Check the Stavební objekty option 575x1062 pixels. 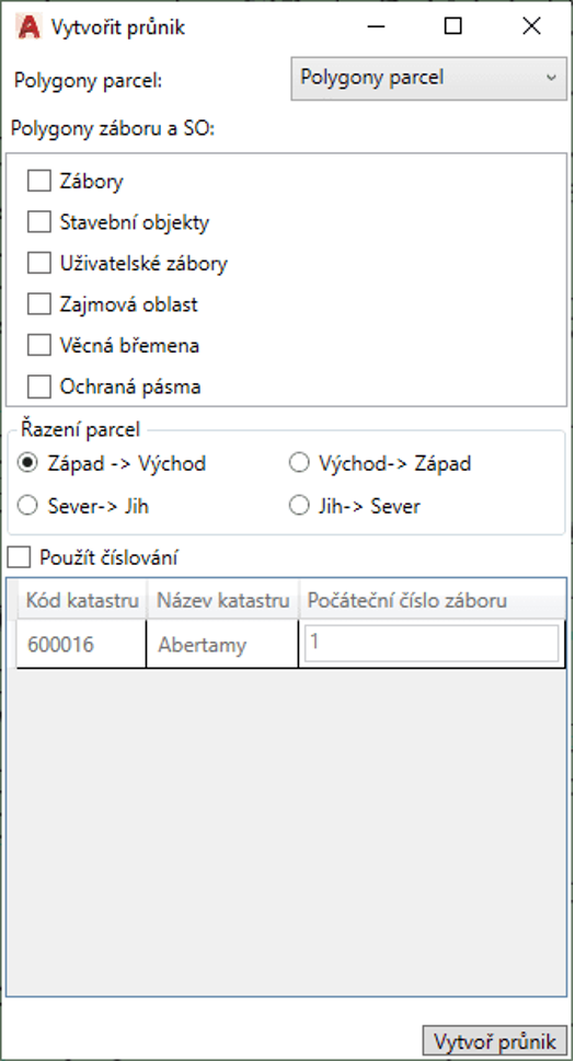(x=39, y=222)
